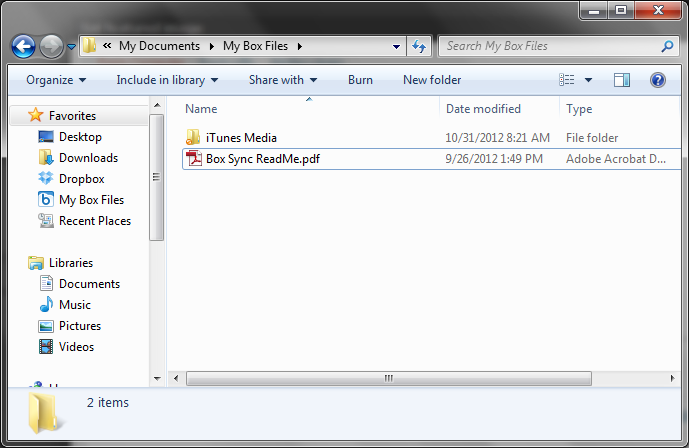This screenshot has width=689, height=448.
Task: Click the Libraries folder icon
Action: point(36,263)
